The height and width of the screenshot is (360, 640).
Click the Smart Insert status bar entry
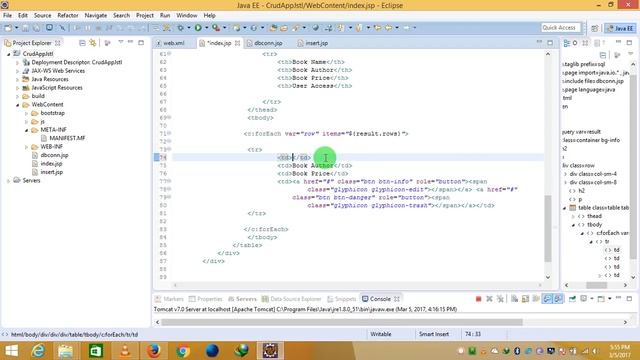(x=434, y=334)
